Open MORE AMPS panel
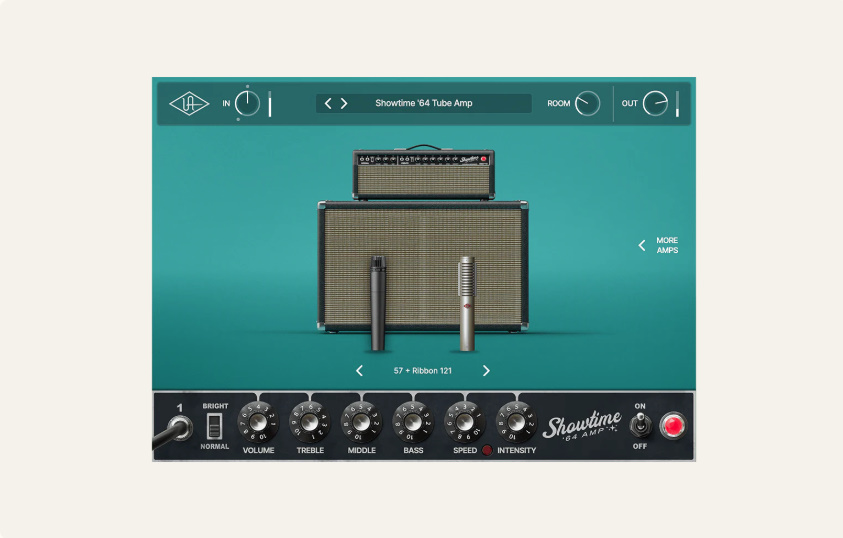 click(x=660, y=245)
